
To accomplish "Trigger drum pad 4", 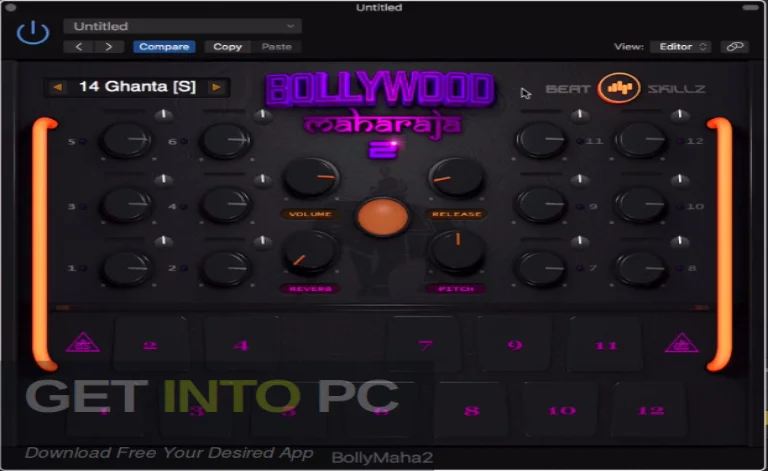I will point(241,345).
